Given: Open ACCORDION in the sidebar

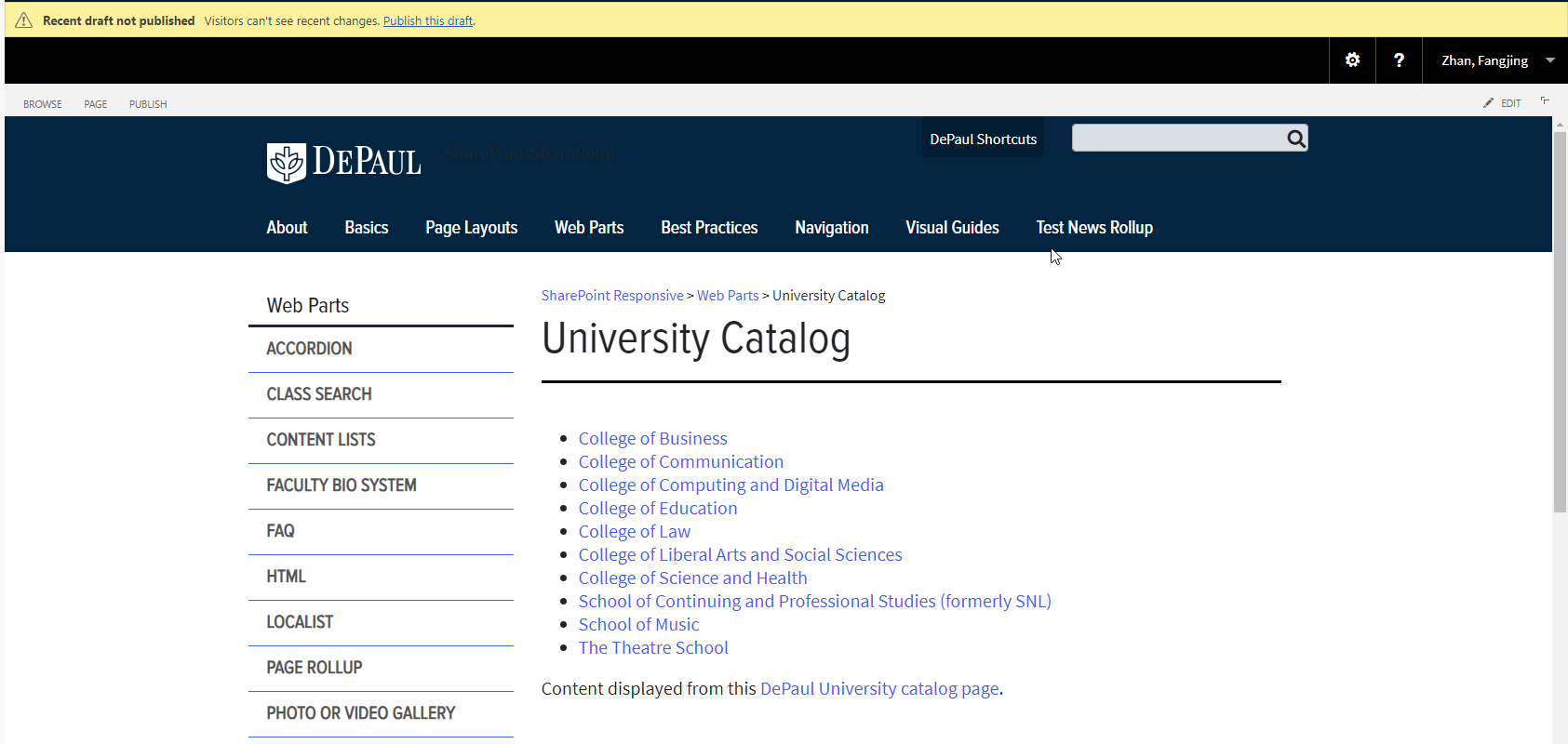Looking at the screenshot, I should point(381,349).
